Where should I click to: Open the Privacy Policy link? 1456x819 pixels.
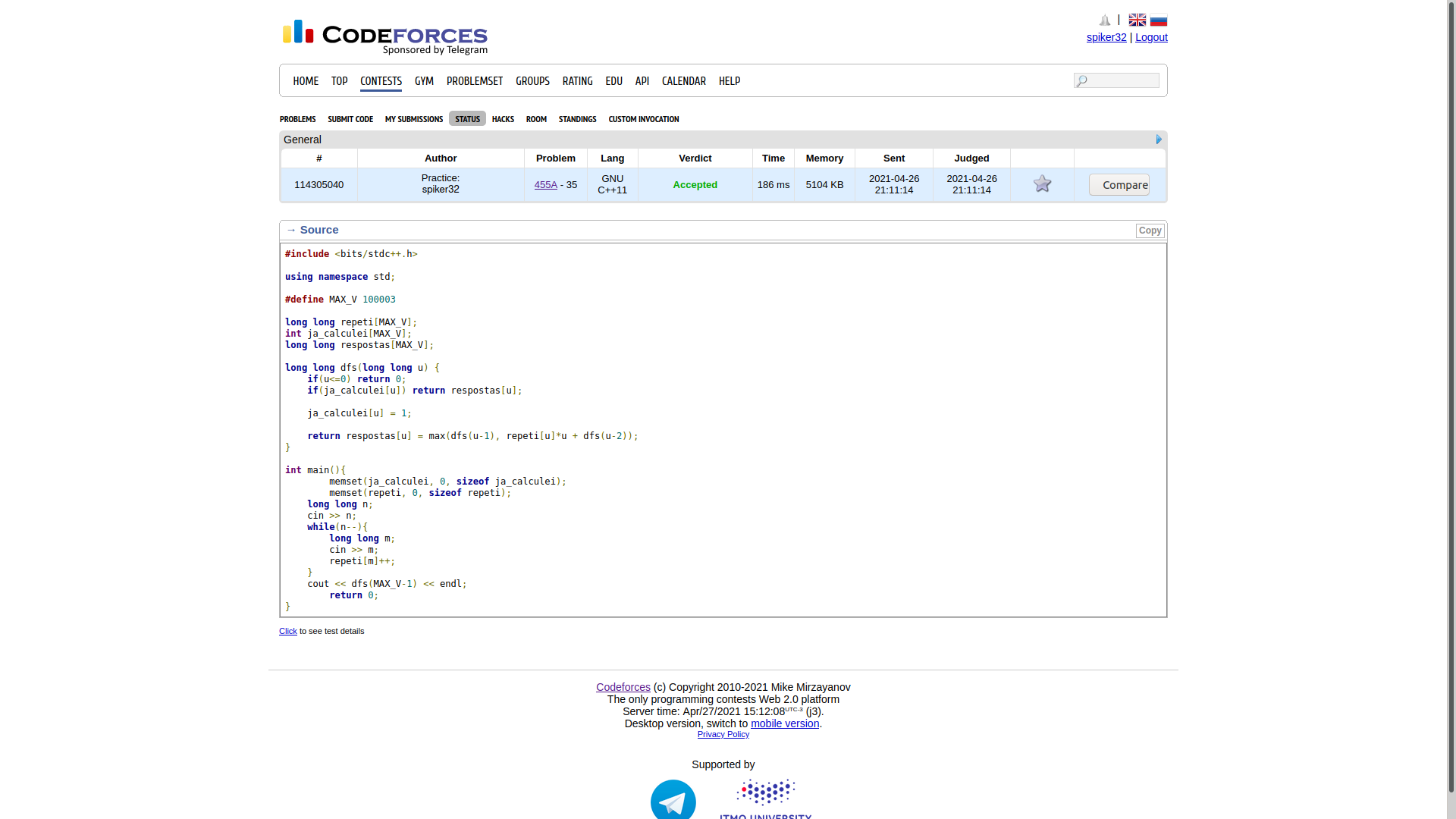coord(723,734)
